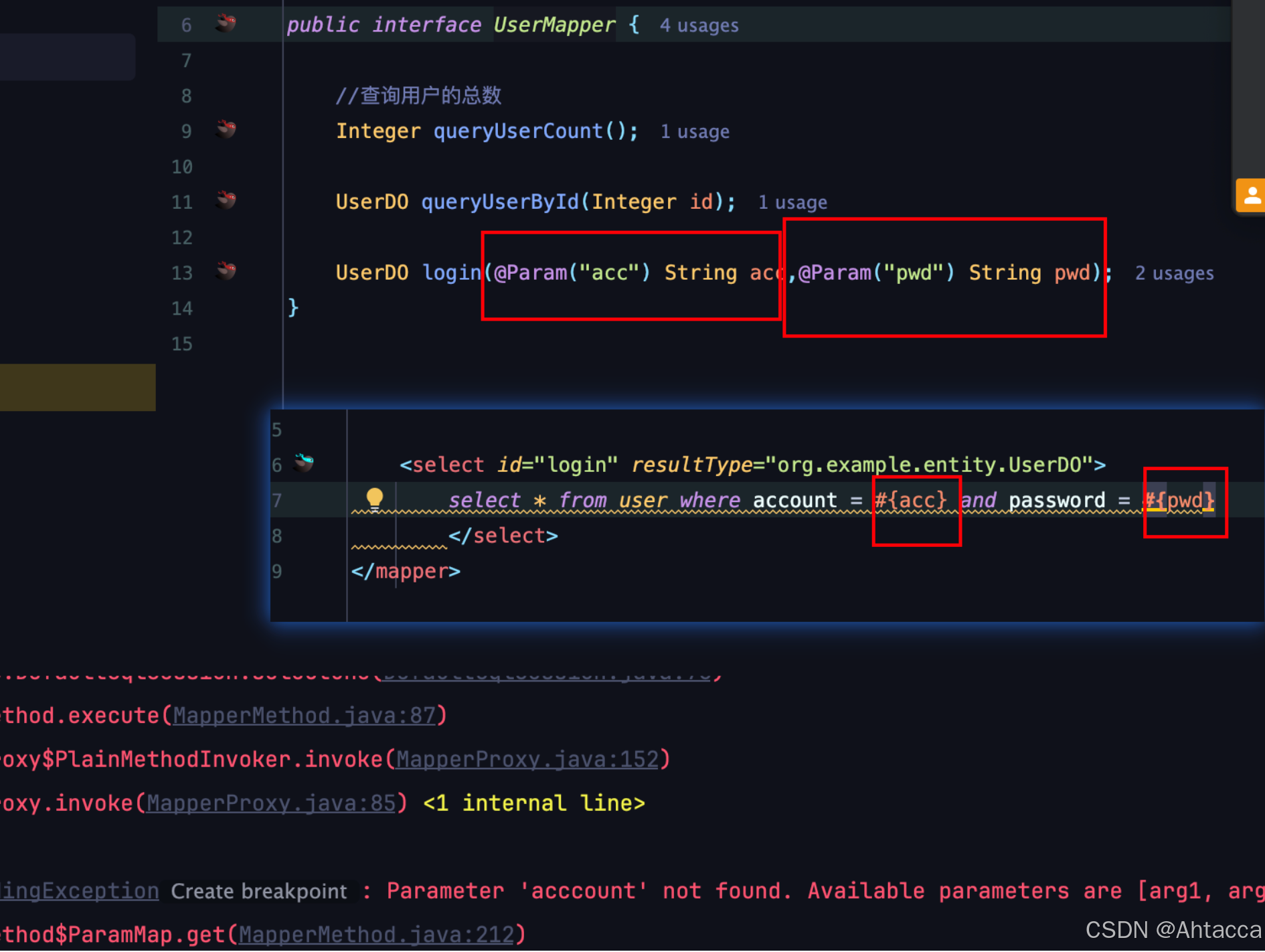This screenshot has width=1265, height=952.
Task: Click the login method name in interface
Action: pyautogui.click(x=452, y=273)
